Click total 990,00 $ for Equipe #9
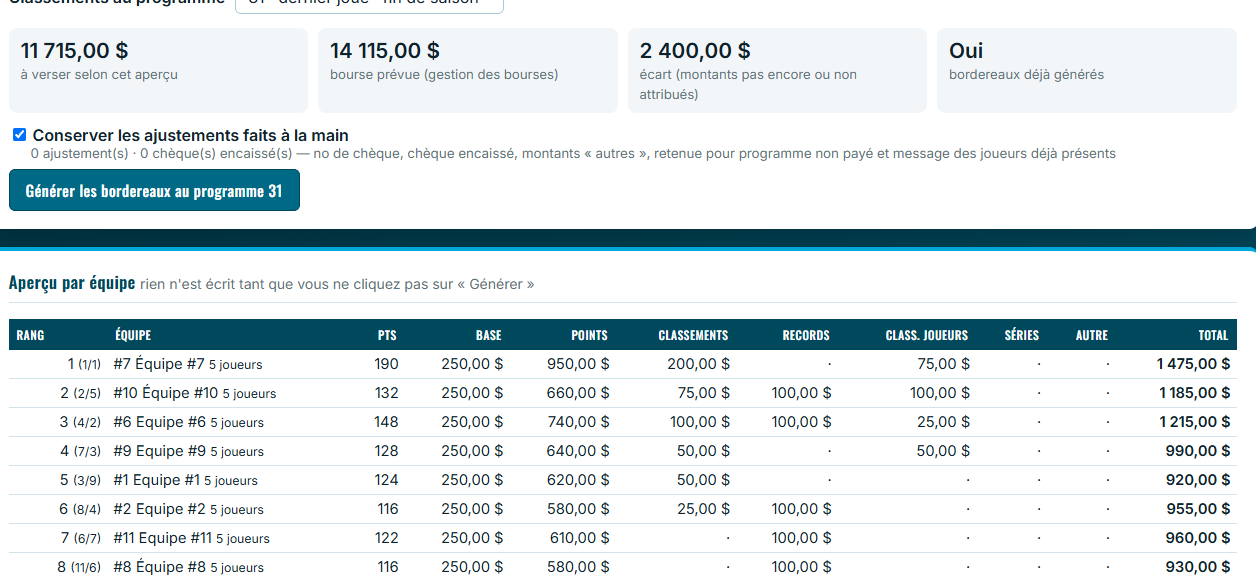The width and height of the screenshot is (1256, 580). click(1198, 451)
